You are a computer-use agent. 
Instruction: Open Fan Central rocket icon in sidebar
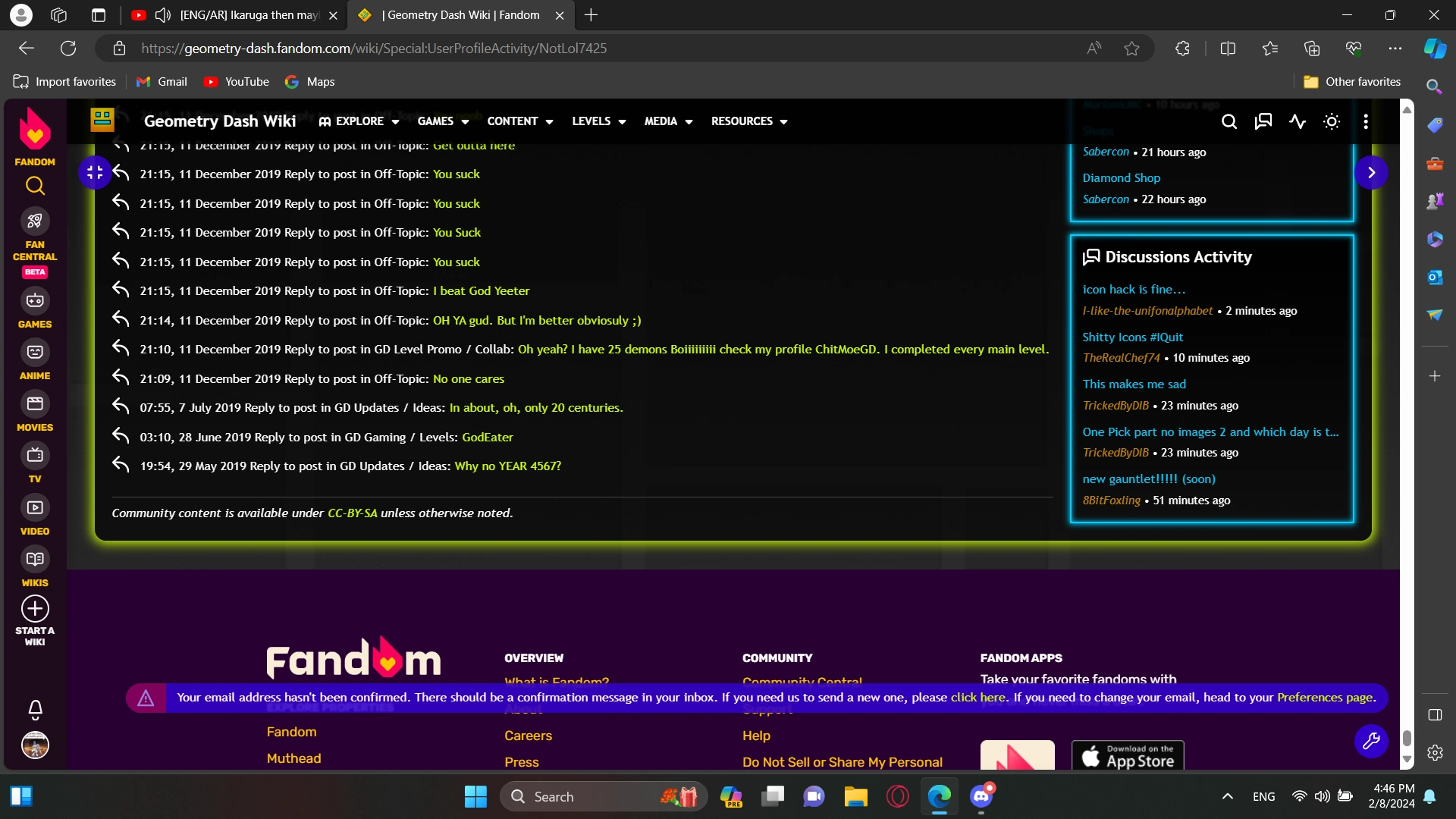coord(35,221)
